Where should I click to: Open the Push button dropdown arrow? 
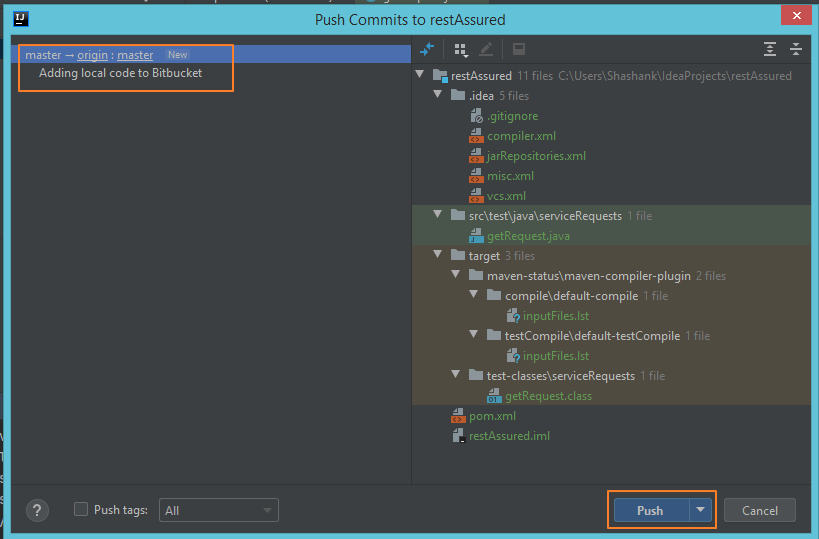[700, 510]
